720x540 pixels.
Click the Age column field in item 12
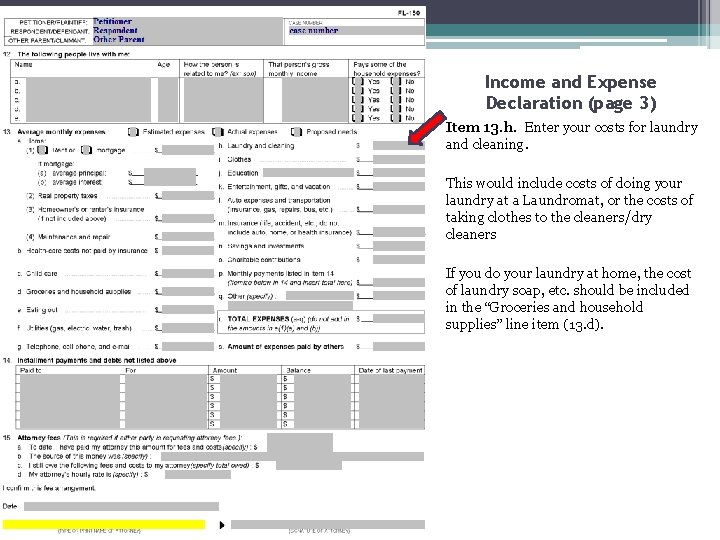[168, 100]
